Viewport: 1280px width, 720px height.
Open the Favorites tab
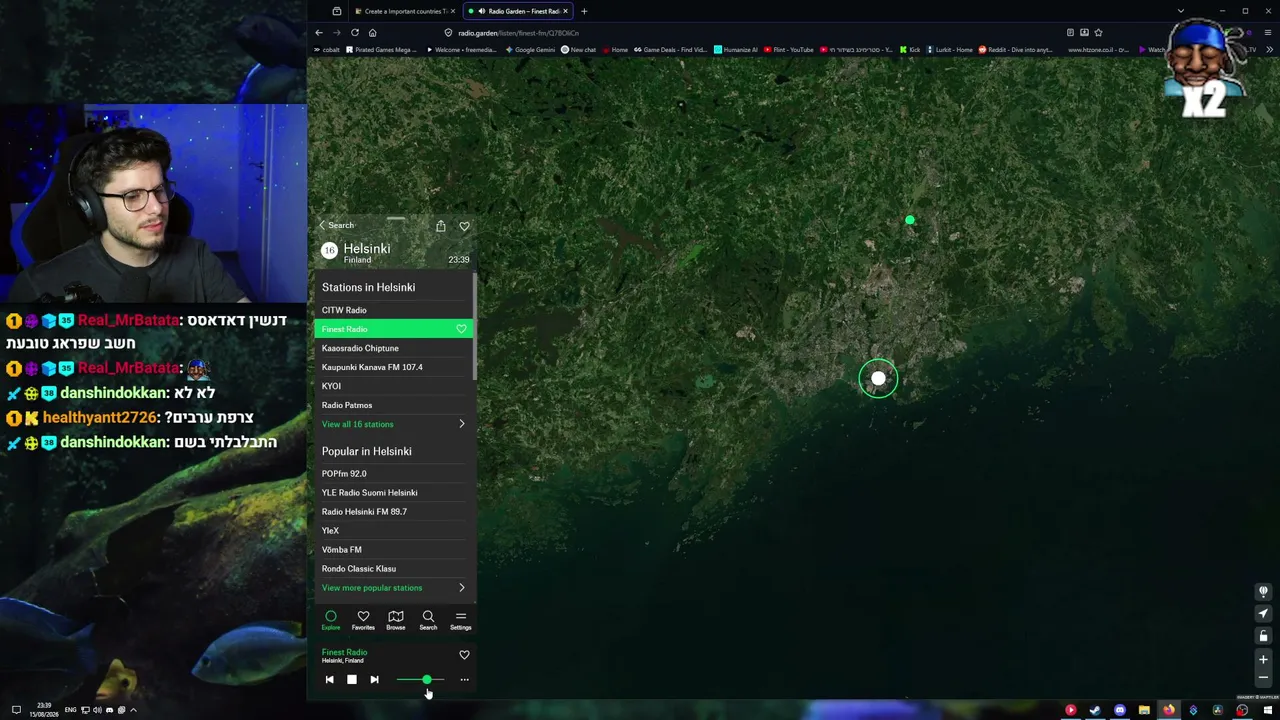pyautogui.click(x=363, y=620)
